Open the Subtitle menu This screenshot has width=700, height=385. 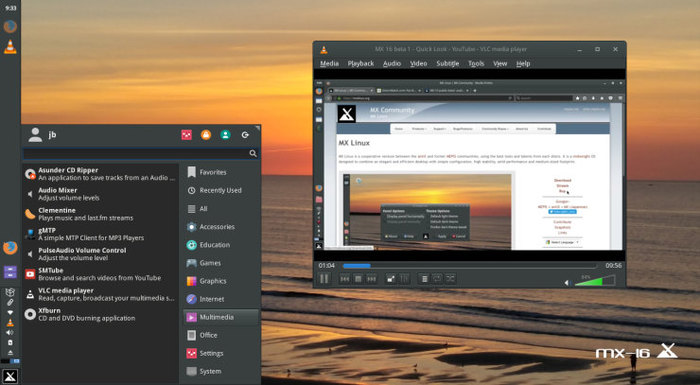[x=447, y=63]
